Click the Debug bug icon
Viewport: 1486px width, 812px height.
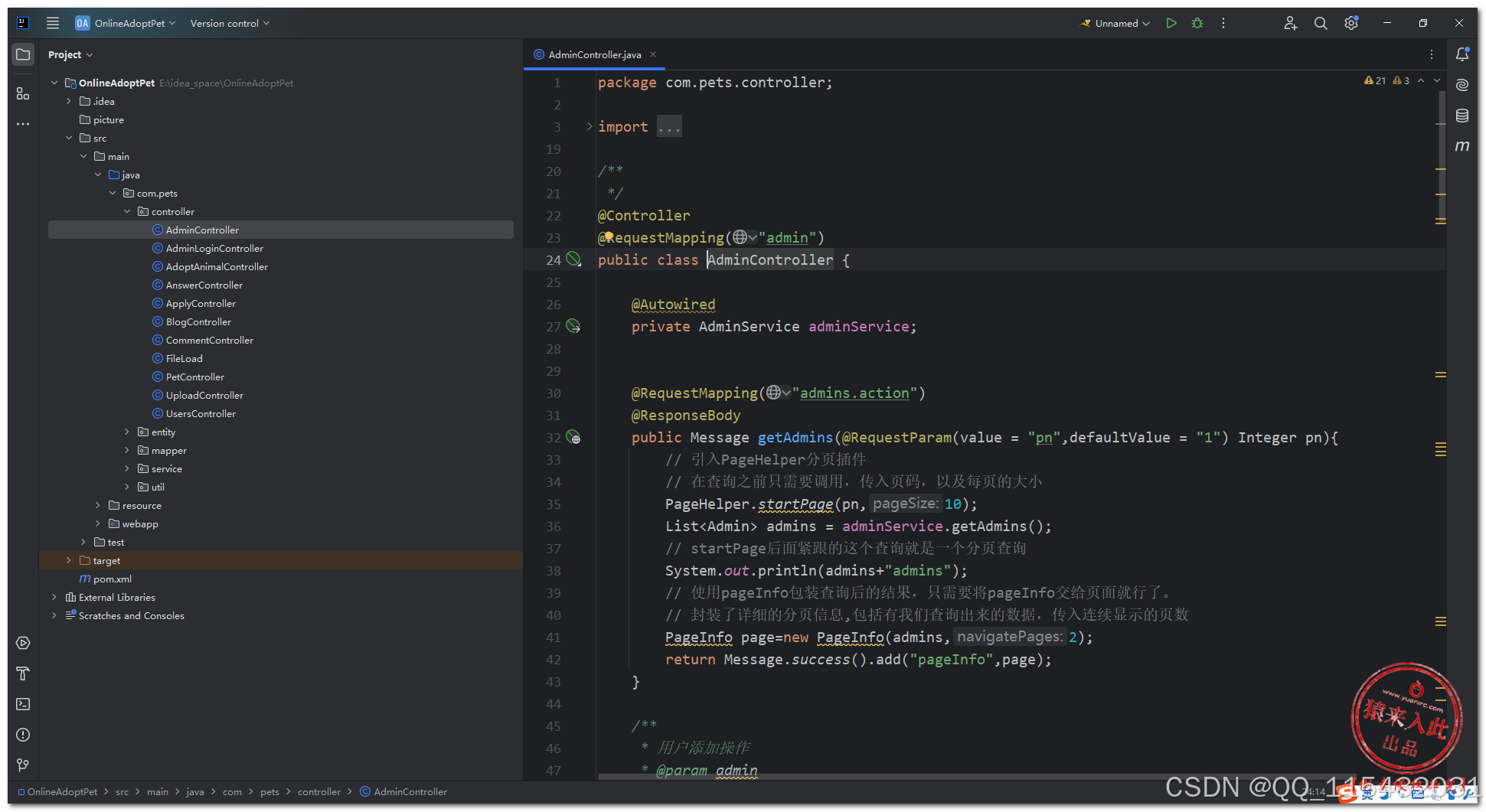1197,23
